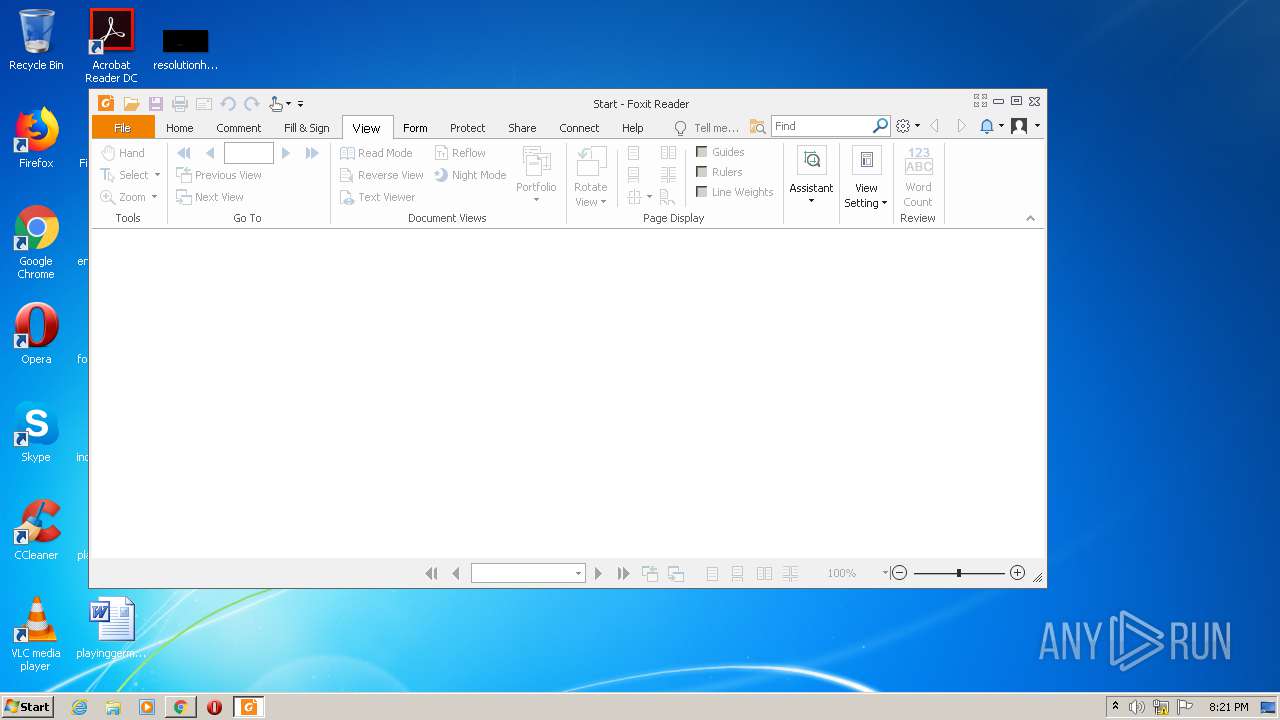Click the Open folder icon in quick access toolbar
The height and width of the screenshot is (720, 1280).
131,104
